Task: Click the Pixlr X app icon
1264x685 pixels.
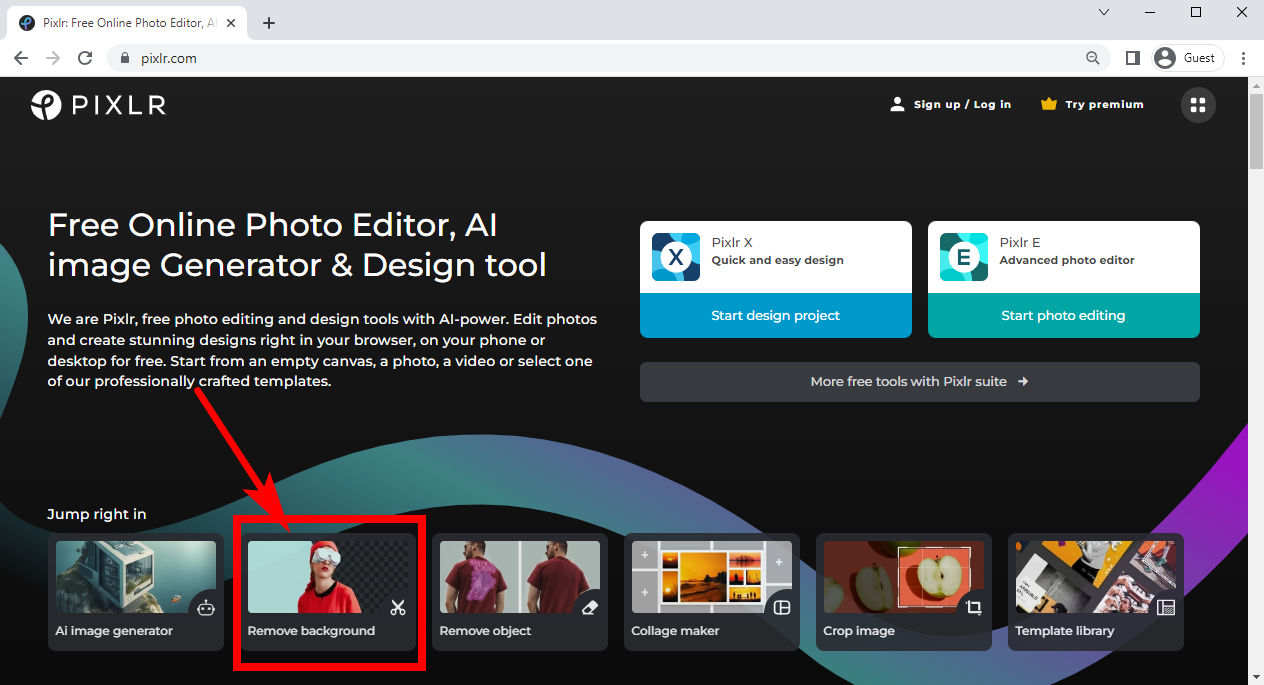Action: point(676,257)
